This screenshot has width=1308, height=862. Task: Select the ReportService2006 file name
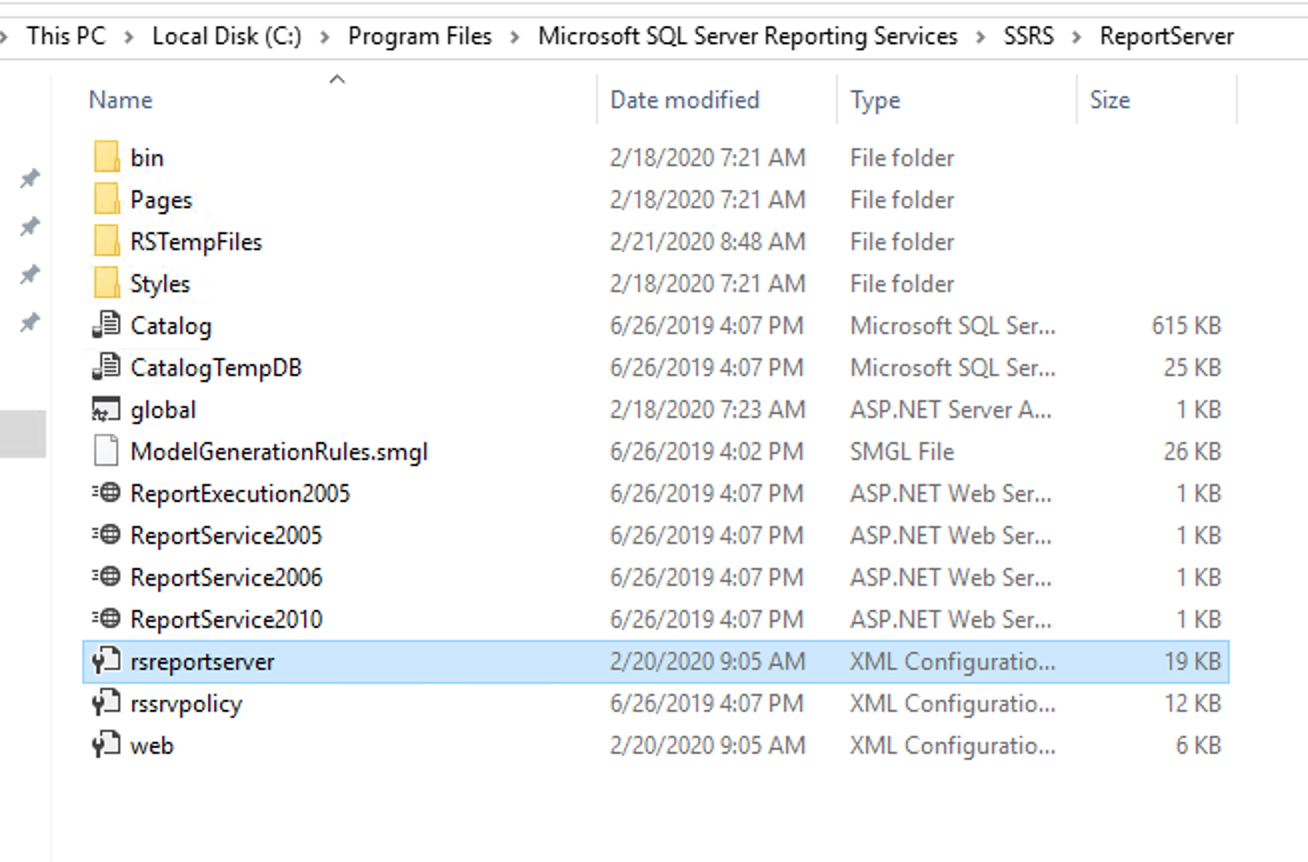[x=226, y=578]
